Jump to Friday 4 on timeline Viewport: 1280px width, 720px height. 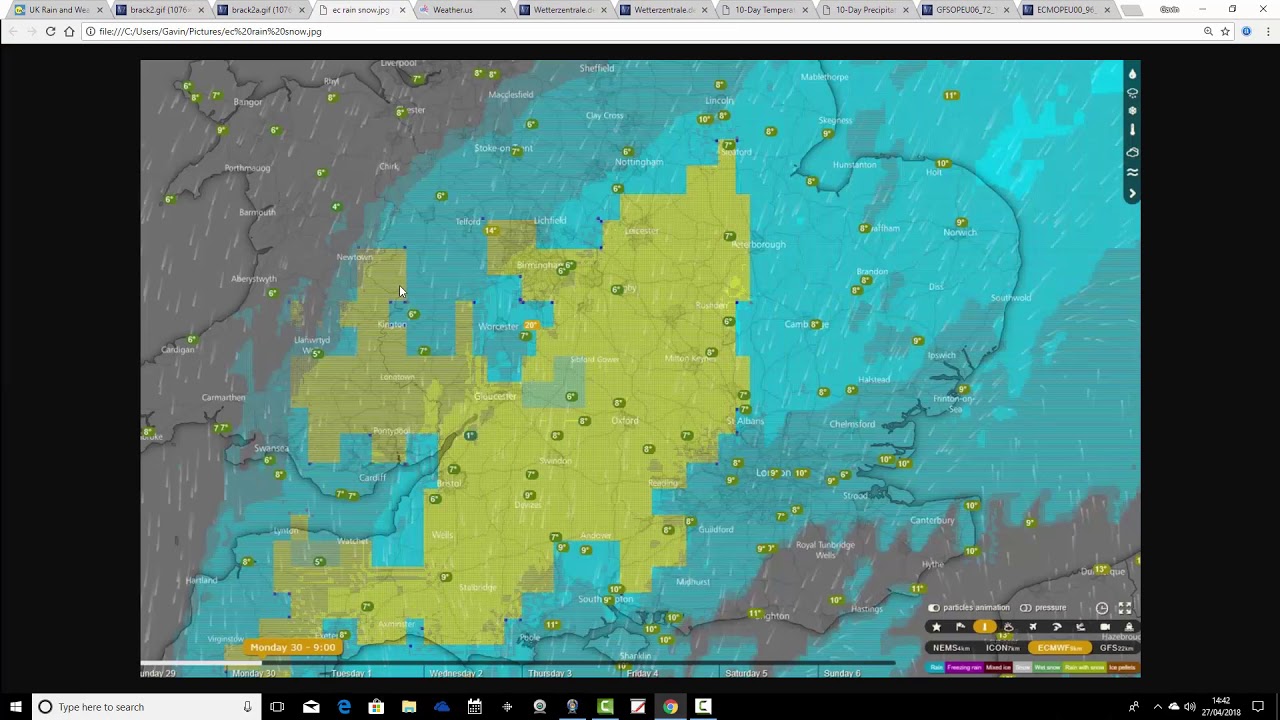click(642, 674)
